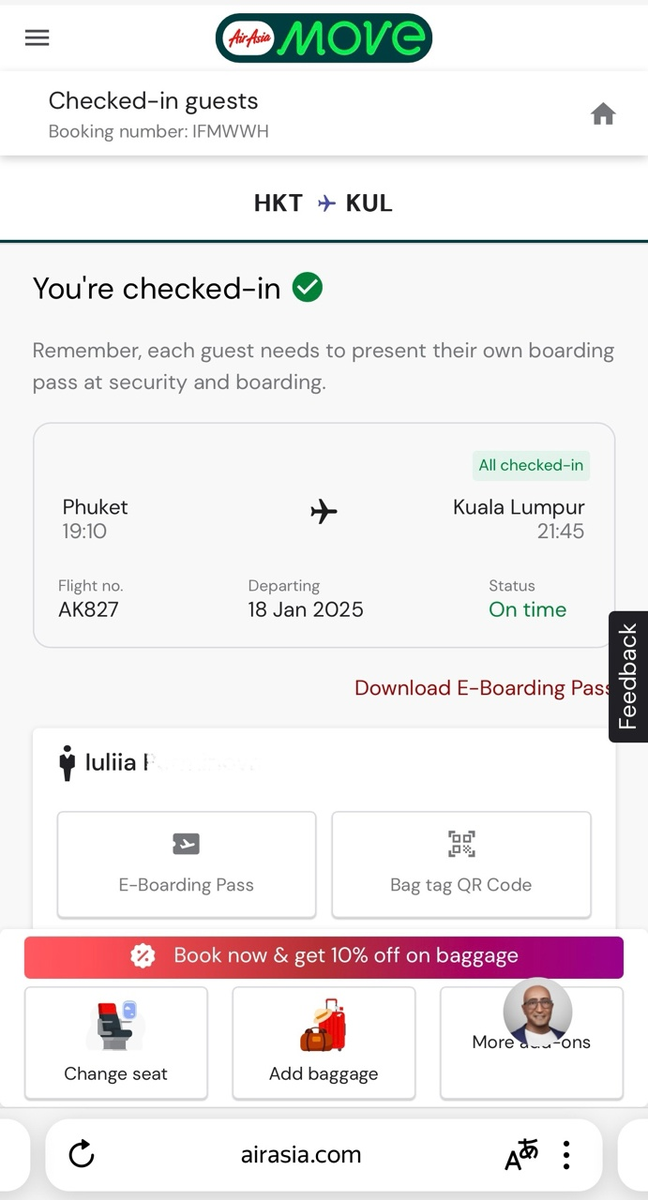The height and width of the screenshot is (1200, 648).
Task: Choose Add baggage option
Action: coord(324,1043)
